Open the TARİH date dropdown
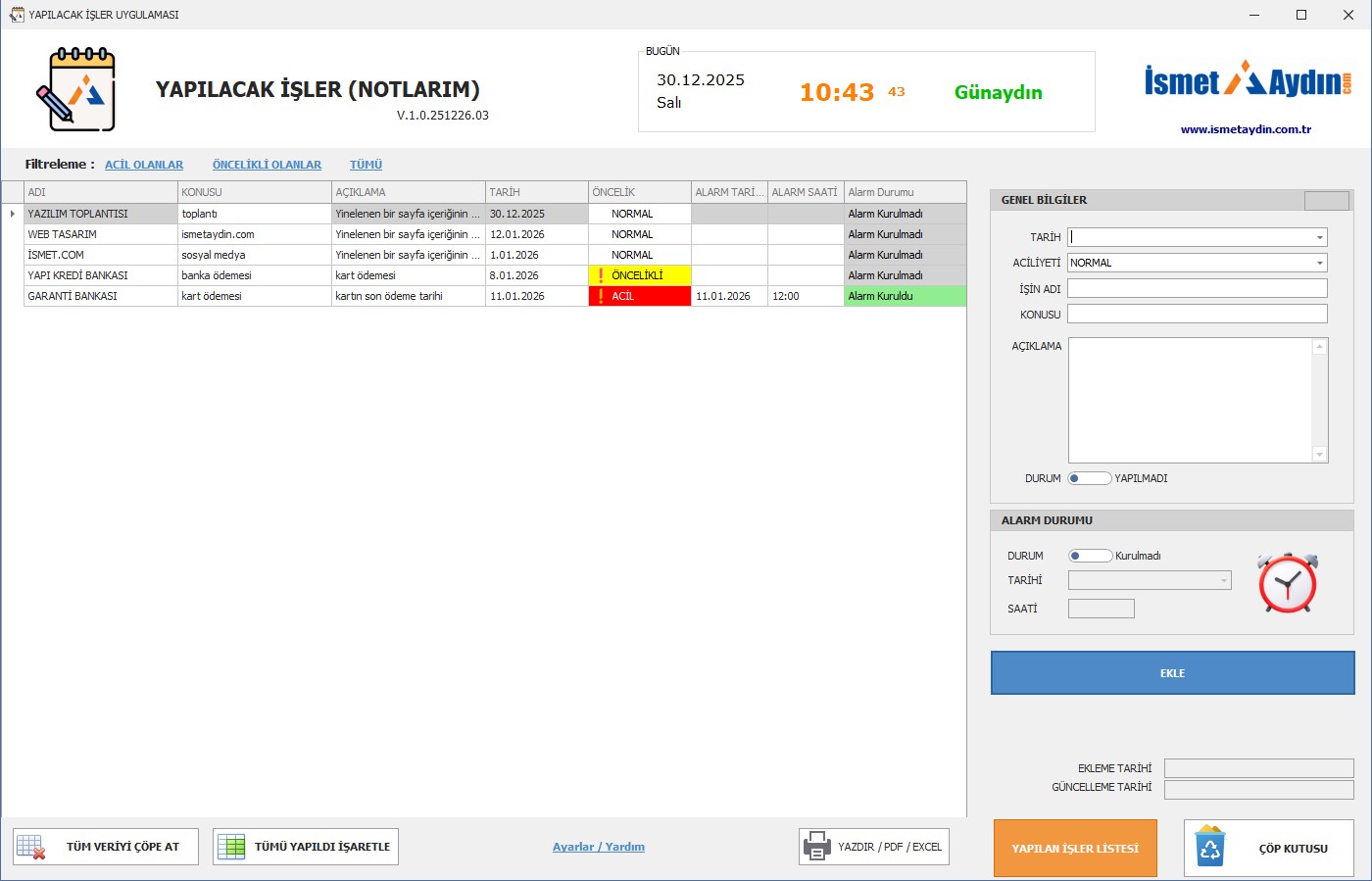1372x881 pixels. coord(1319,237)
